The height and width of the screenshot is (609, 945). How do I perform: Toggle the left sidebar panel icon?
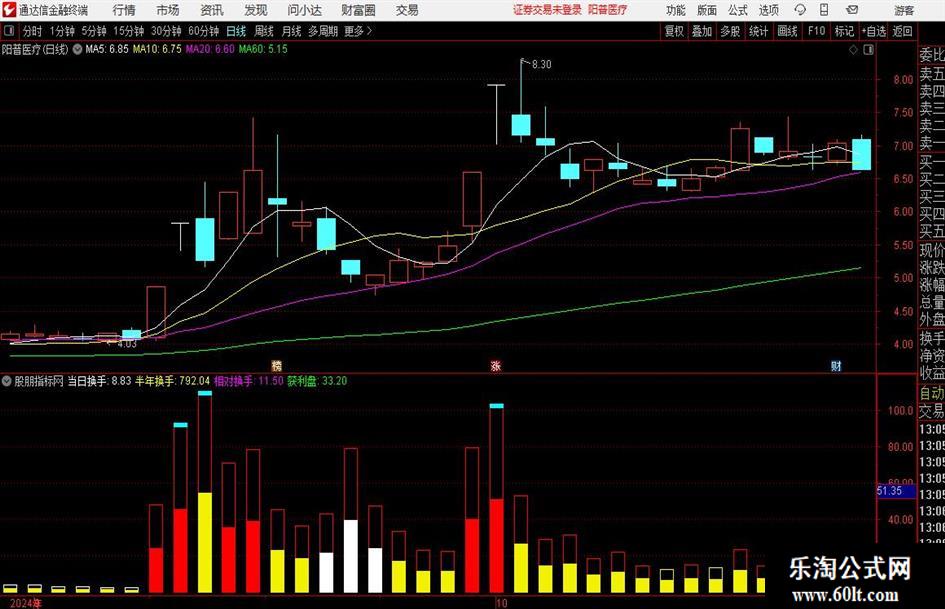click(x=8, y=31)
